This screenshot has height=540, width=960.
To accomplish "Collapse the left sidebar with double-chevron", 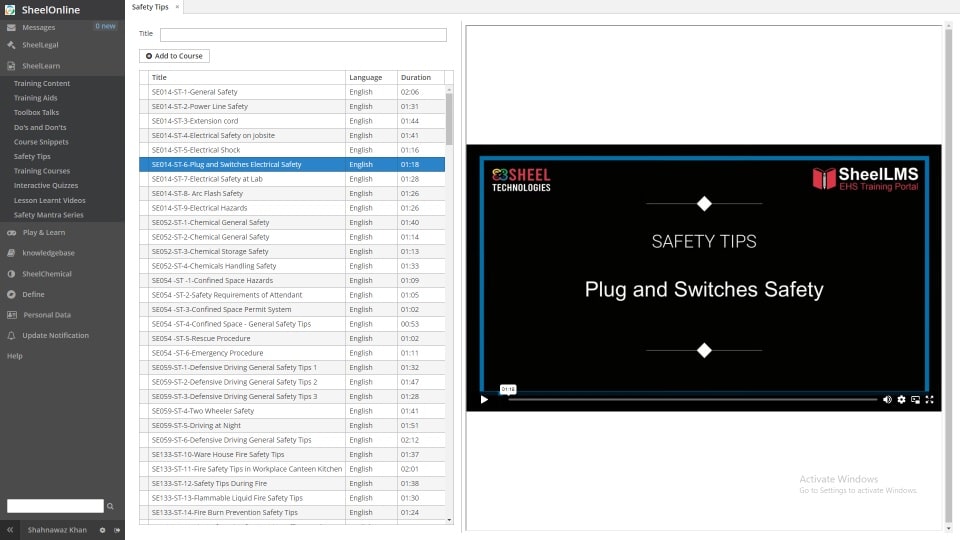I will [10, 530].
